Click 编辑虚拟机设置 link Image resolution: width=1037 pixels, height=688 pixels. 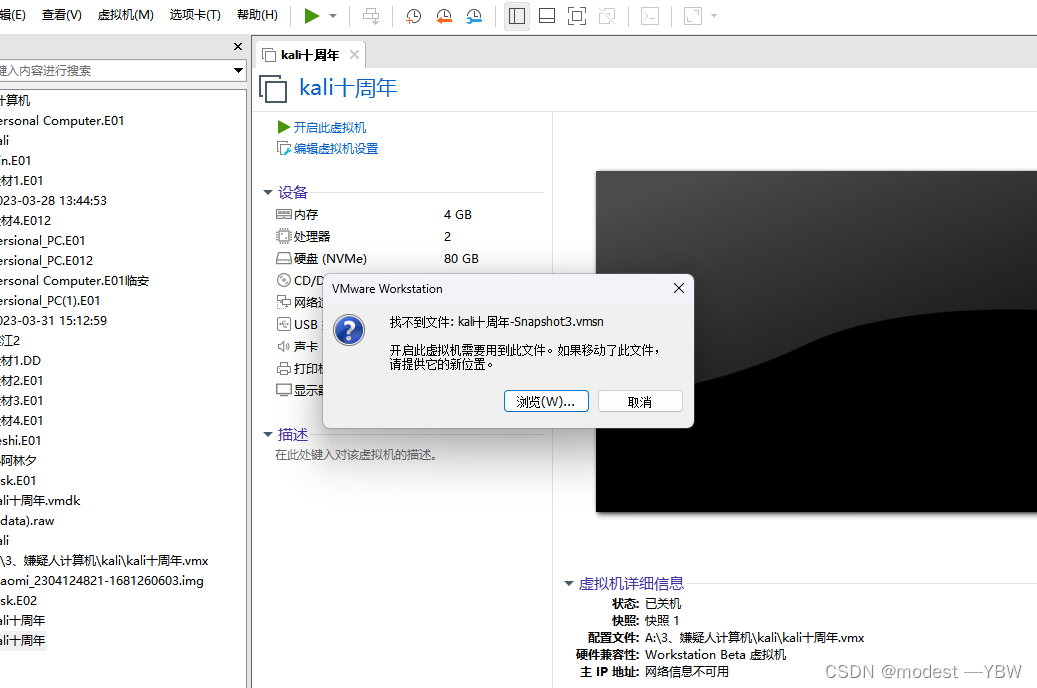[335, 149]
